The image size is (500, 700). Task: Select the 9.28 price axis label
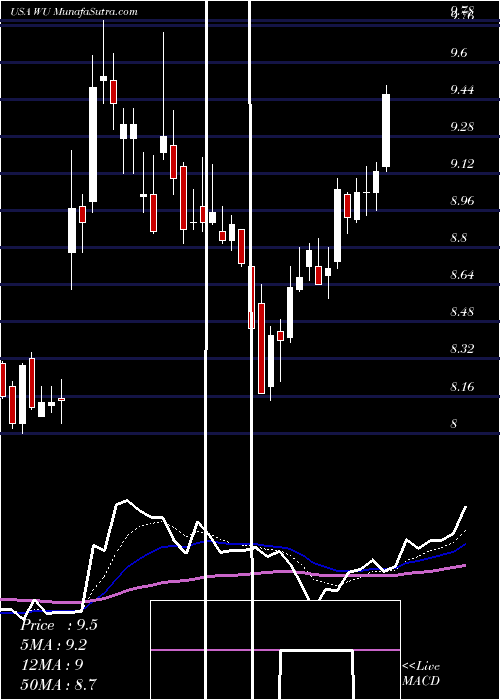coord(462,127)
